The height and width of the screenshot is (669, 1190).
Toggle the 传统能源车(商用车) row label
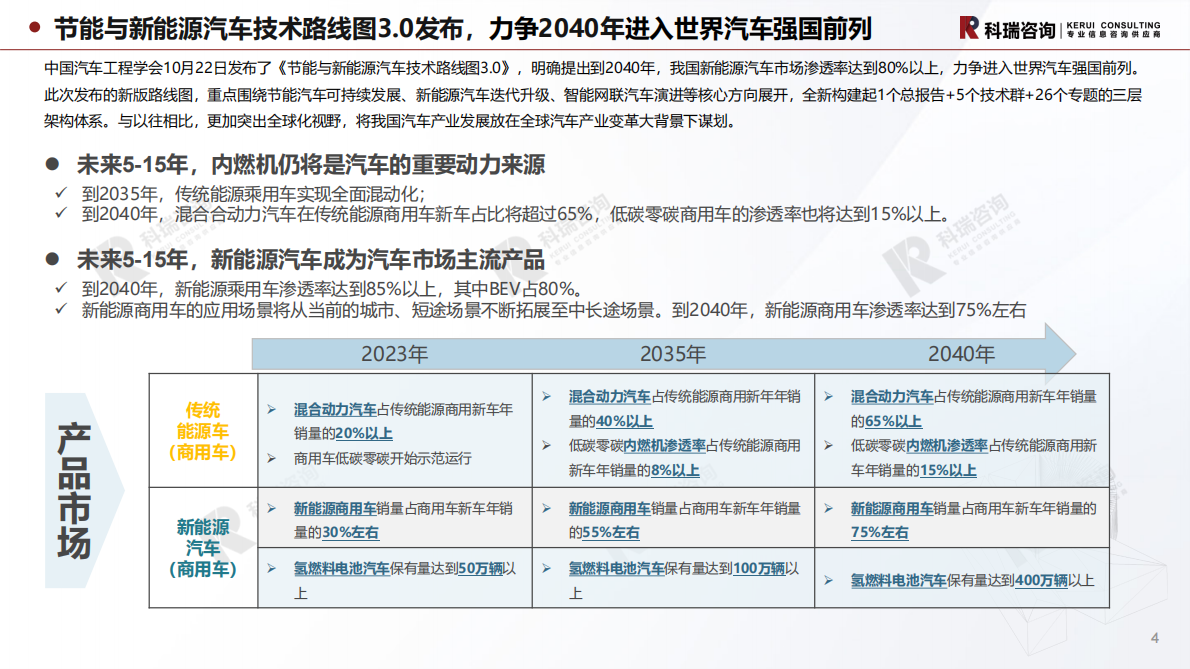coord(204,428)
